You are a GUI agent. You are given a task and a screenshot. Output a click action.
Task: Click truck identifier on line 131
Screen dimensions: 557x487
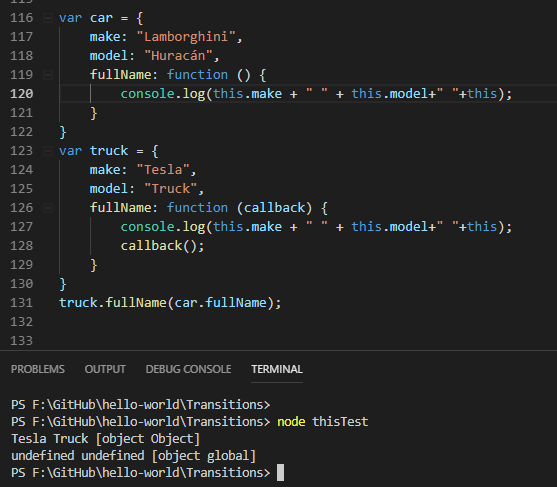78,303
